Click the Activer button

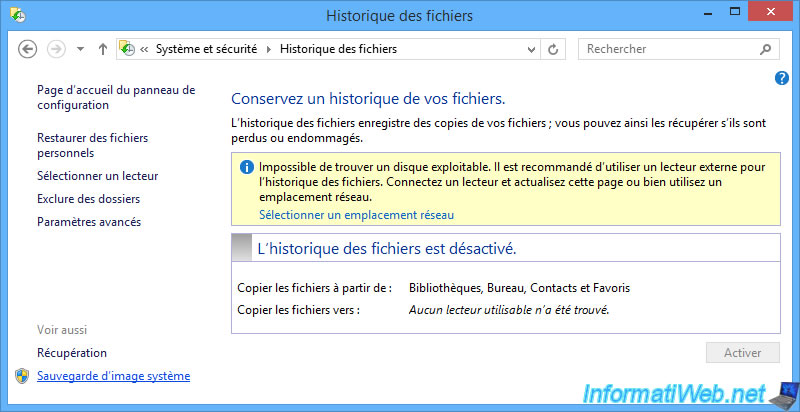tap(742, 353)
